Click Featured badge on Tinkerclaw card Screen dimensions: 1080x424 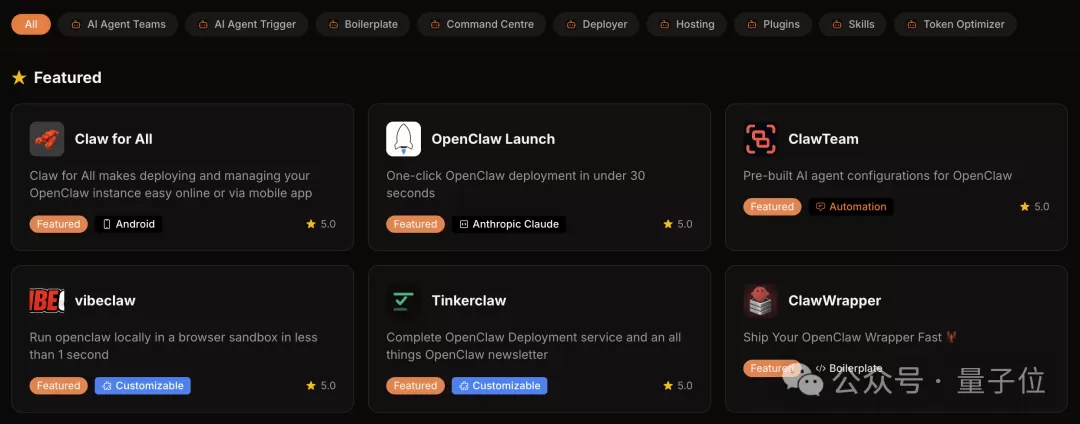(415, 385)
